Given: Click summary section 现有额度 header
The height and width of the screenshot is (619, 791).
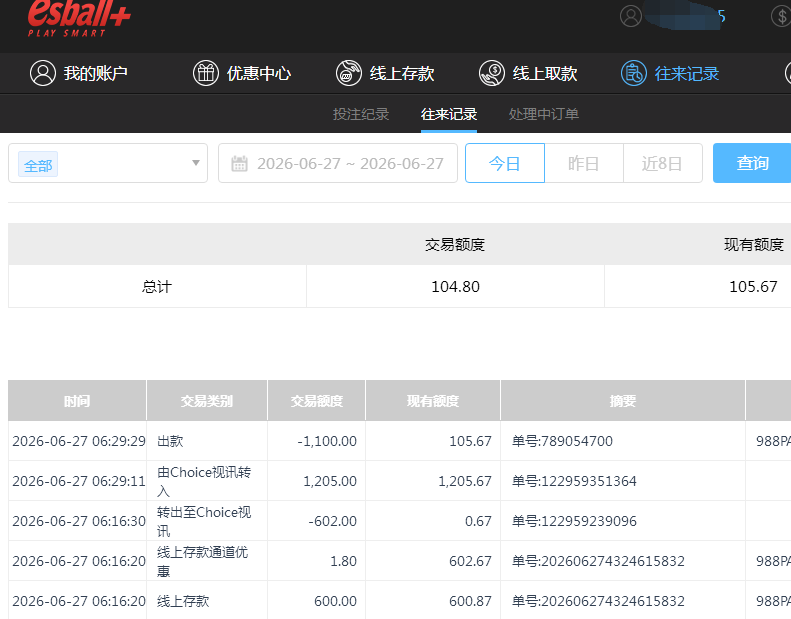Looking at the screenshot, I should tap(754, 245).
